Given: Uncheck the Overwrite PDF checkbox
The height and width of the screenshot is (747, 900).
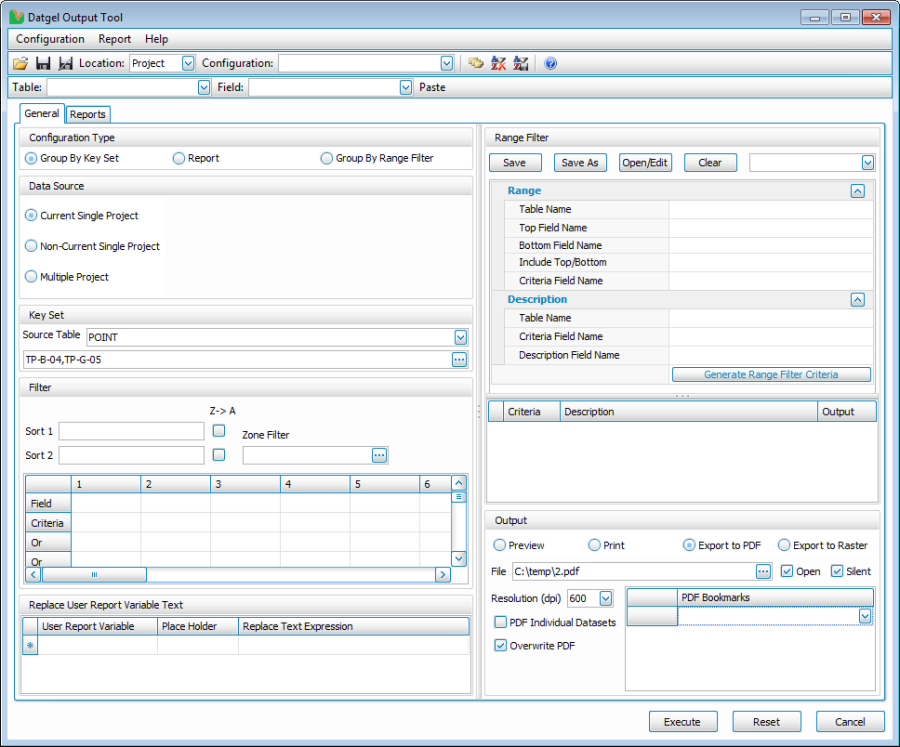Looking at the screenshot, I should [501, 646].
